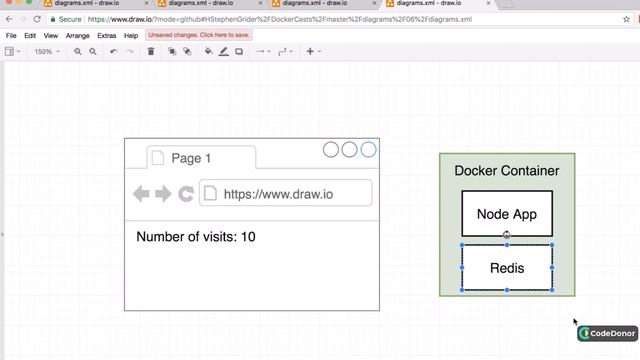The height and width of the screenshot is (360, 640).
Task: Click the blue-outlined mockup window circle
Action: (x=368, y=150)
